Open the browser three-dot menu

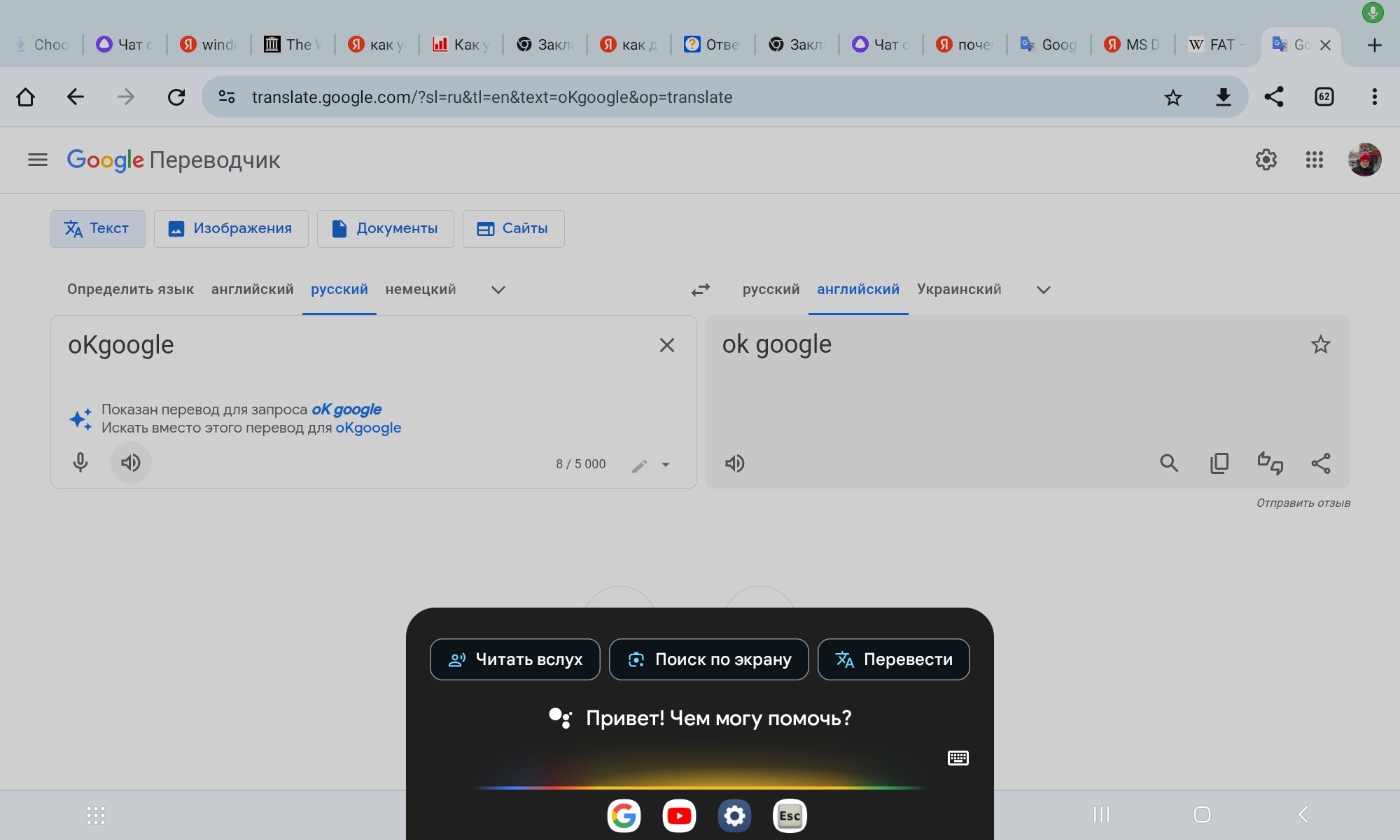[x=1375, y=97]
